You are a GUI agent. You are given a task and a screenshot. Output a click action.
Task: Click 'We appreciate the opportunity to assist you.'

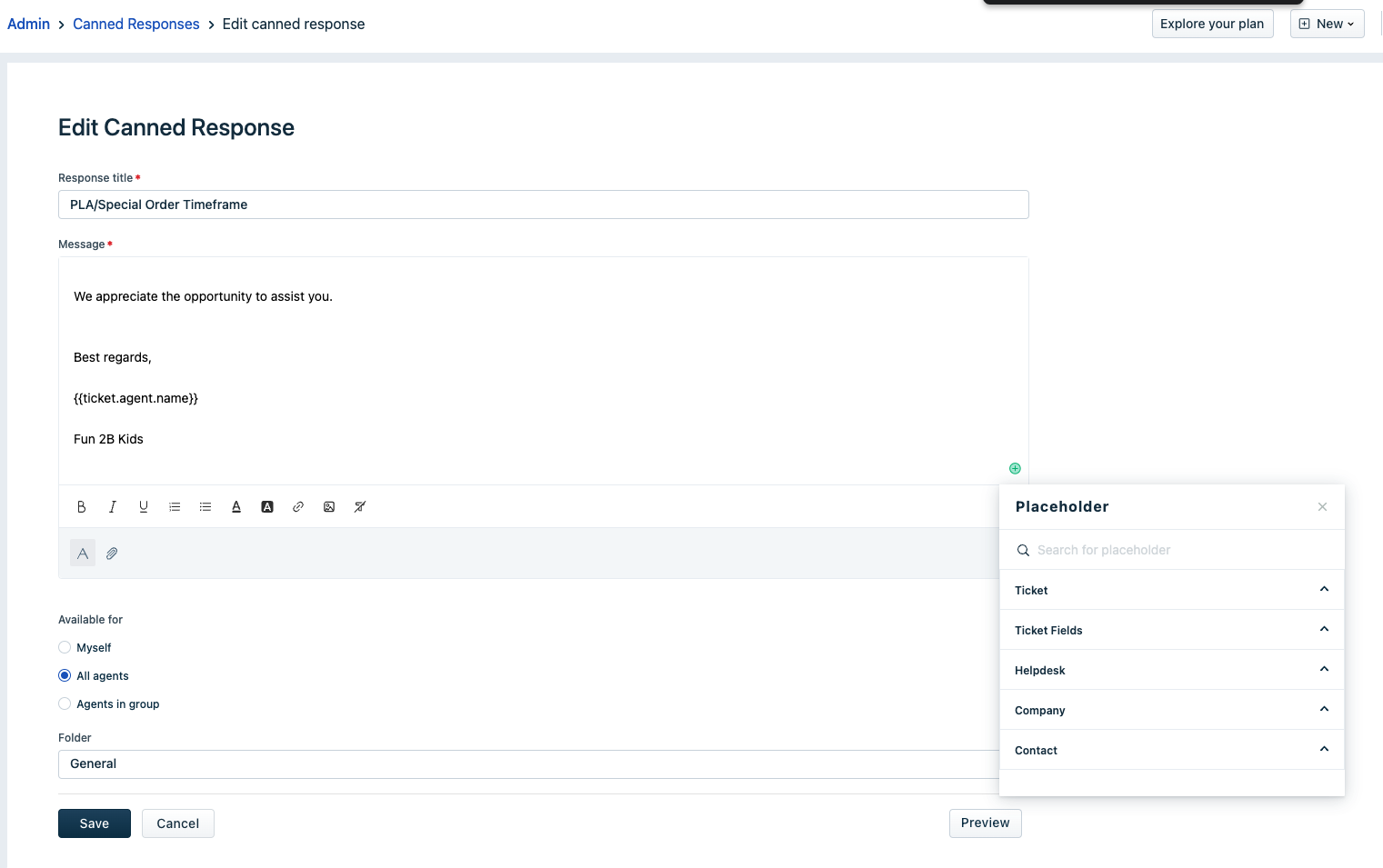pos(203,296)
